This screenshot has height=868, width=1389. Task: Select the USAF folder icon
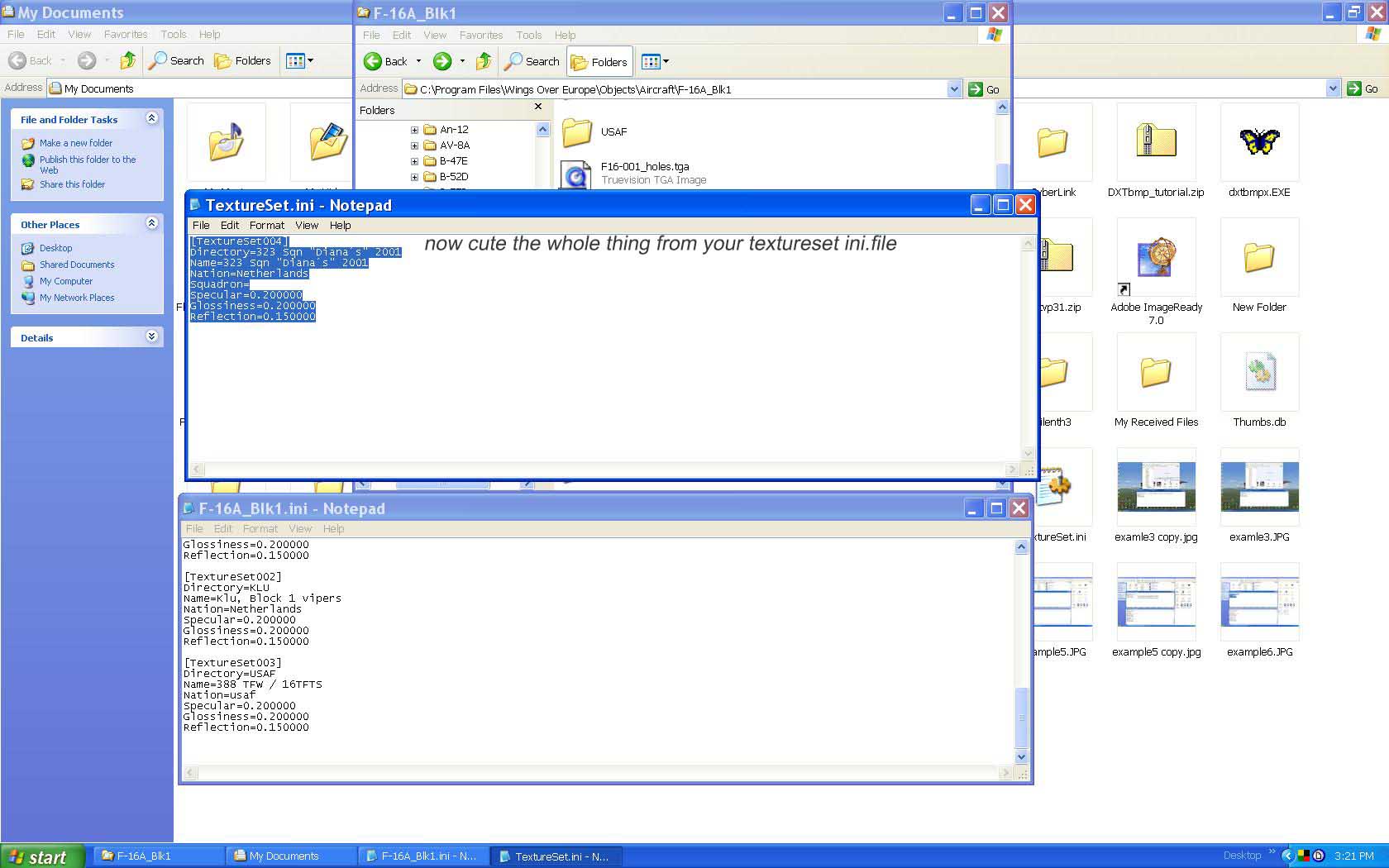tap(577, 132)
